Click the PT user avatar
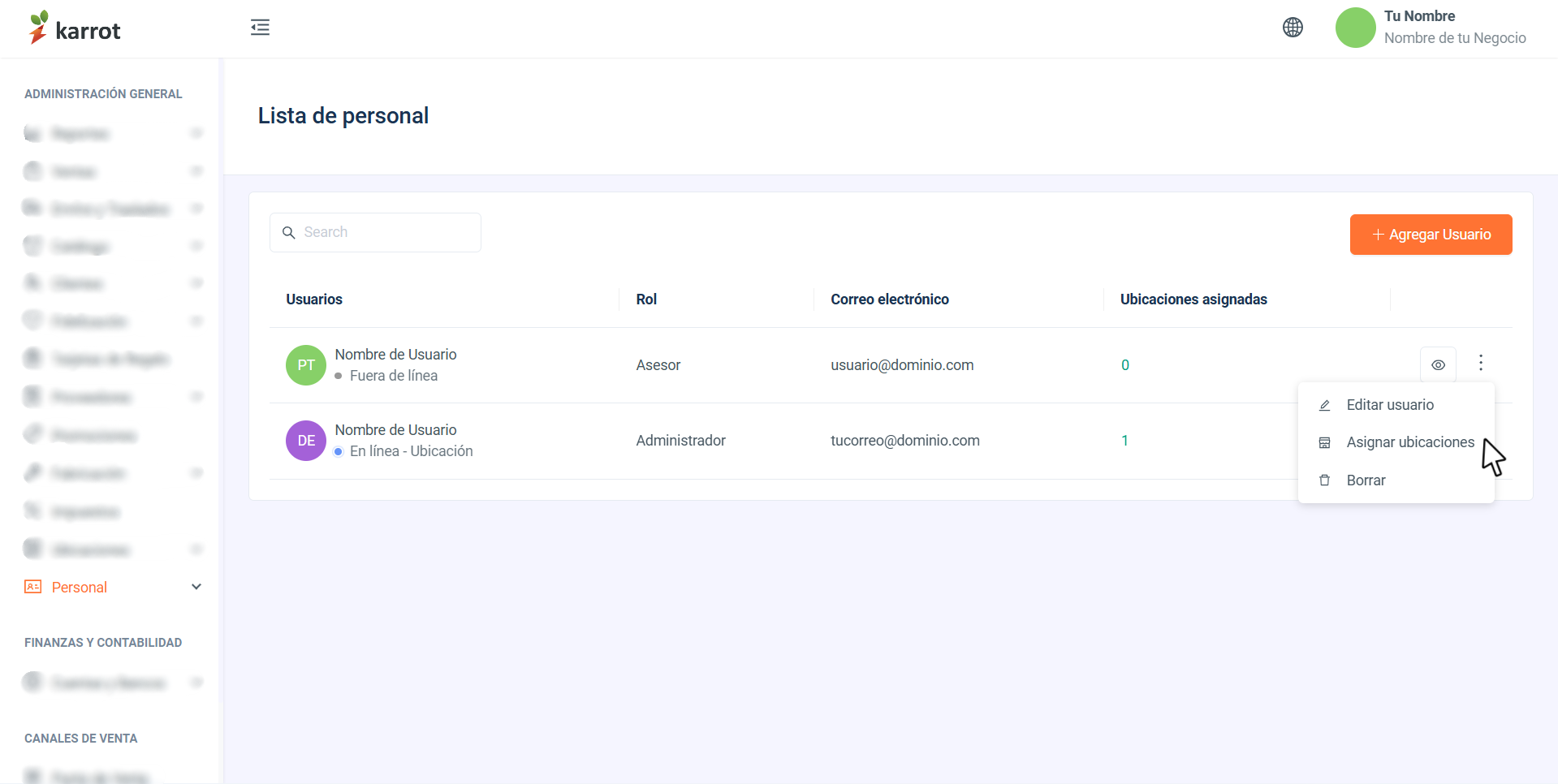This screenshot has height=784, width=1558. pos(306,365)
